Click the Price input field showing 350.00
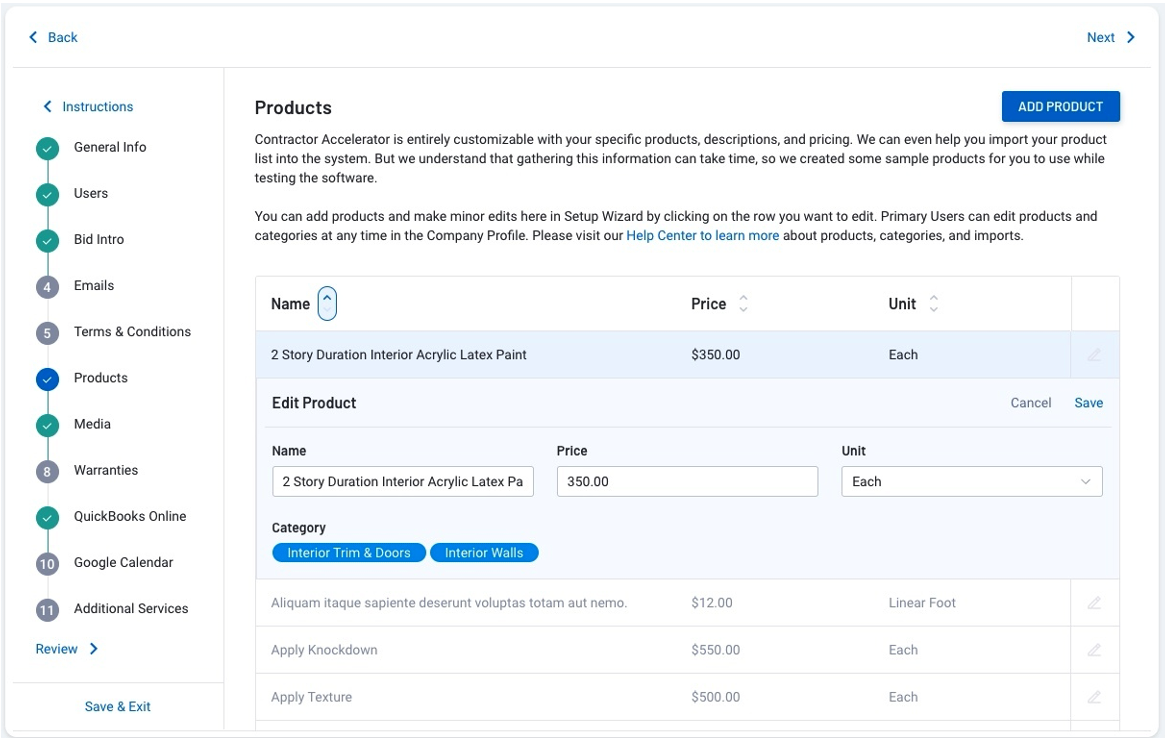 pos(687,481)
